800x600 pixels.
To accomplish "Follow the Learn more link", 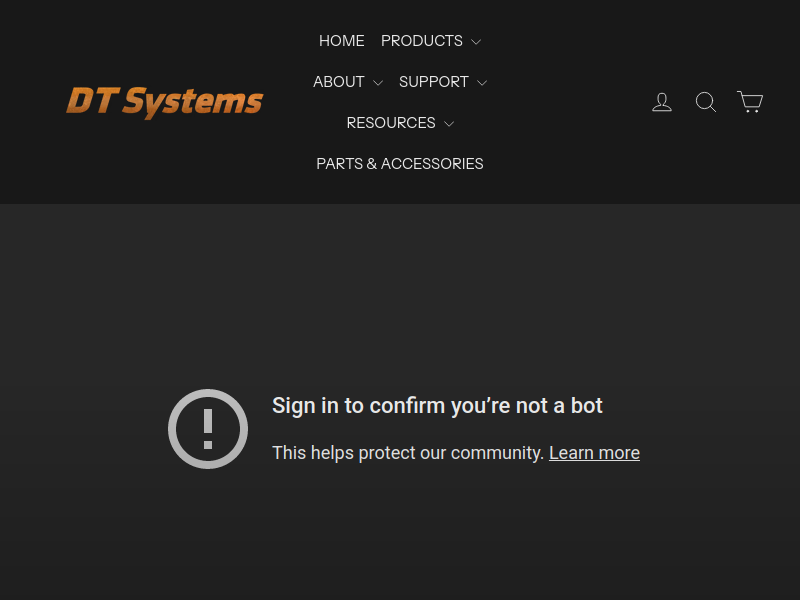I will tap(594, 453).
